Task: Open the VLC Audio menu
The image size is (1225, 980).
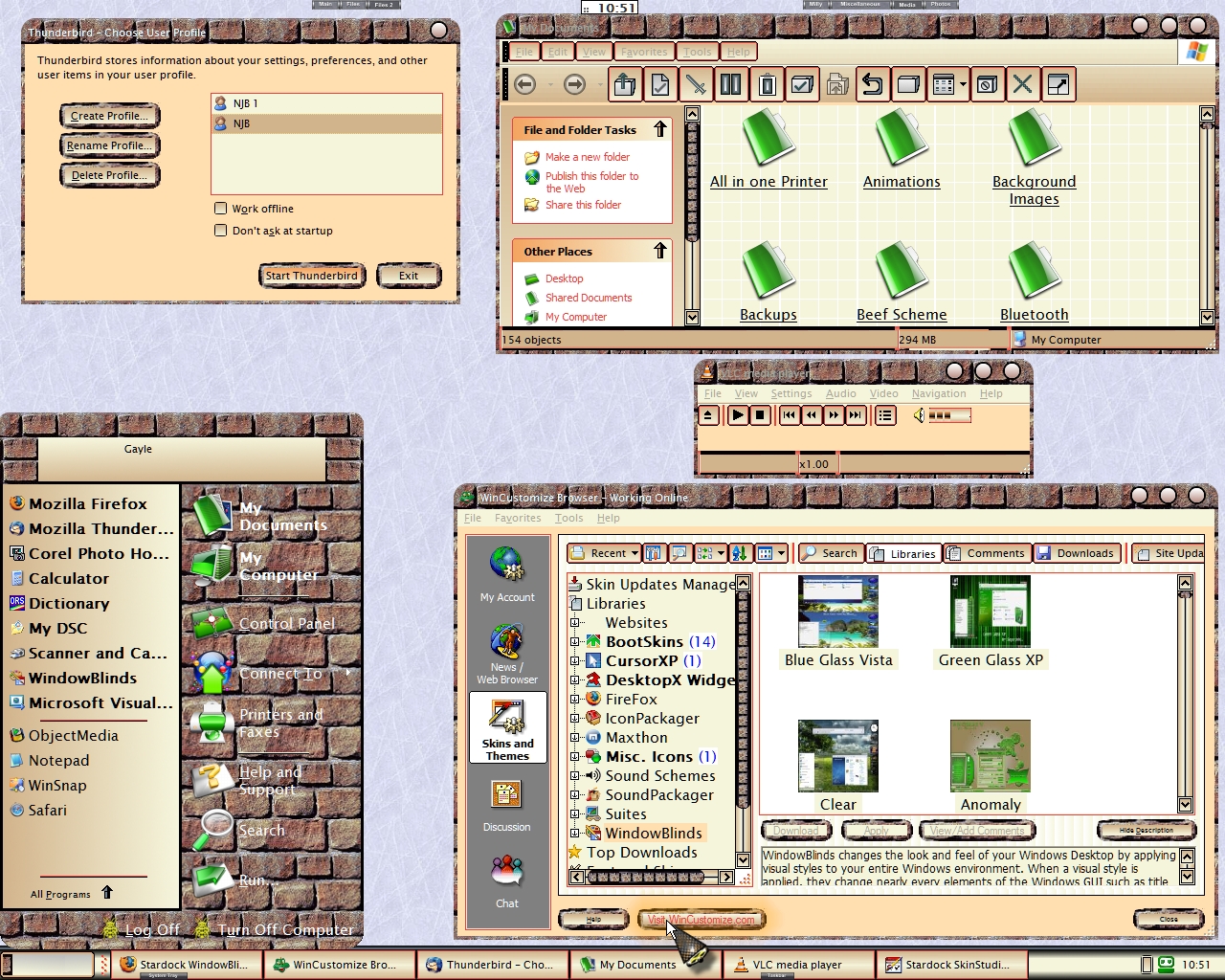Action: click(x=841, y=393)
